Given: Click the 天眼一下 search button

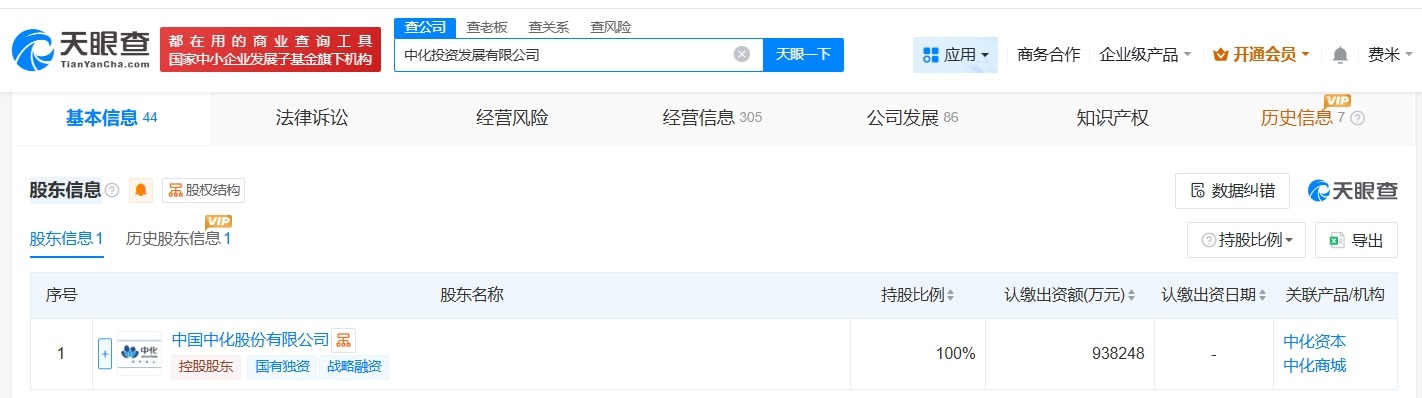Looking at the screenshot, I should (x=803, y=54).
